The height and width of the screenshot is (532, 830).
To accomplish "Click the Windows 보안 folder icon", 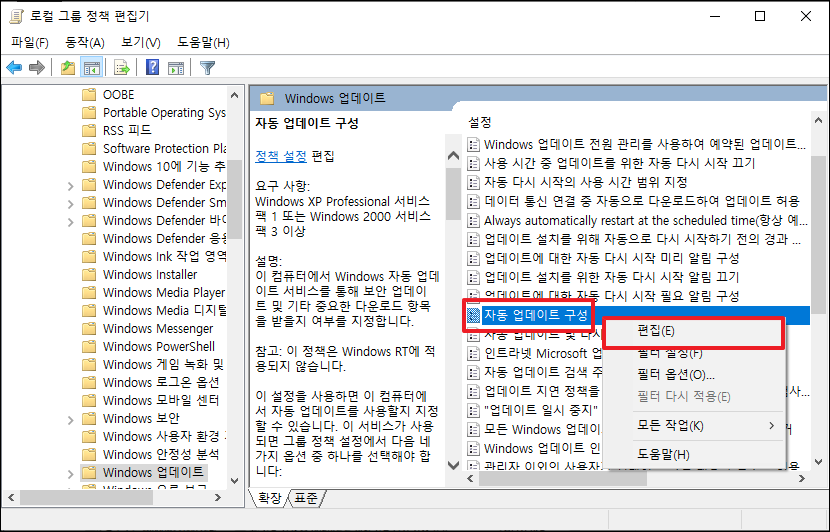I will click(89, 418).
